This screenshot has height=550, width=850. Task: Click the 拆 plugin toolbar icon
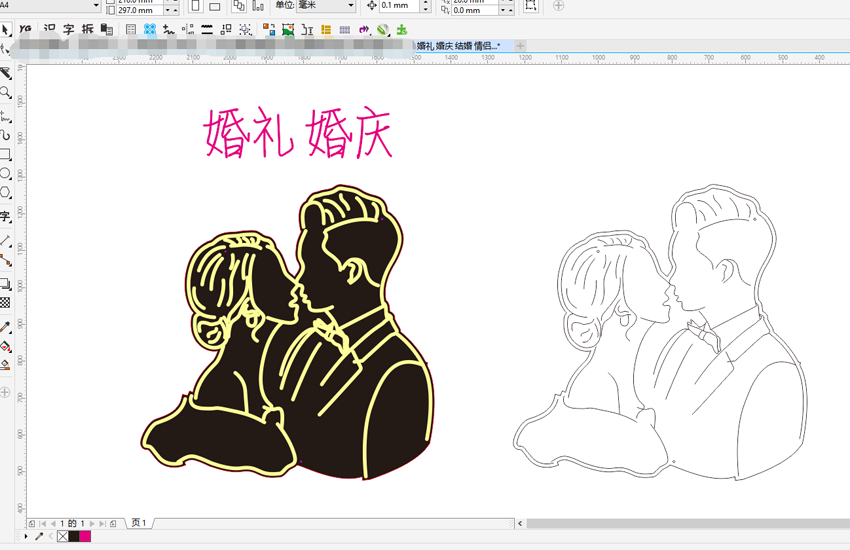pyautogui.click(x=87, y=29)
